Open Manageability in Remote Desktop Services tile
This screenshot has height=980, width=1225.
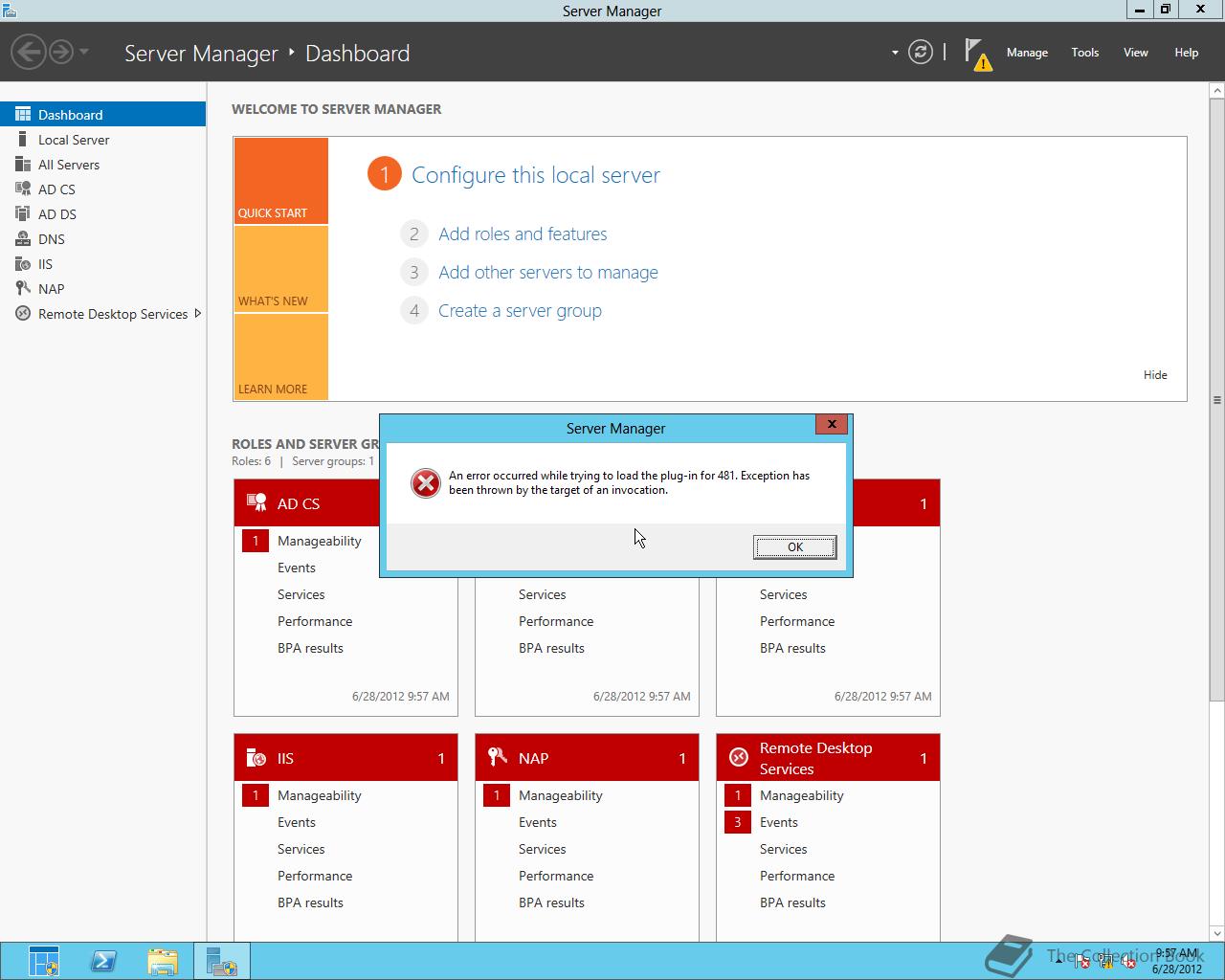coord(801,795)
